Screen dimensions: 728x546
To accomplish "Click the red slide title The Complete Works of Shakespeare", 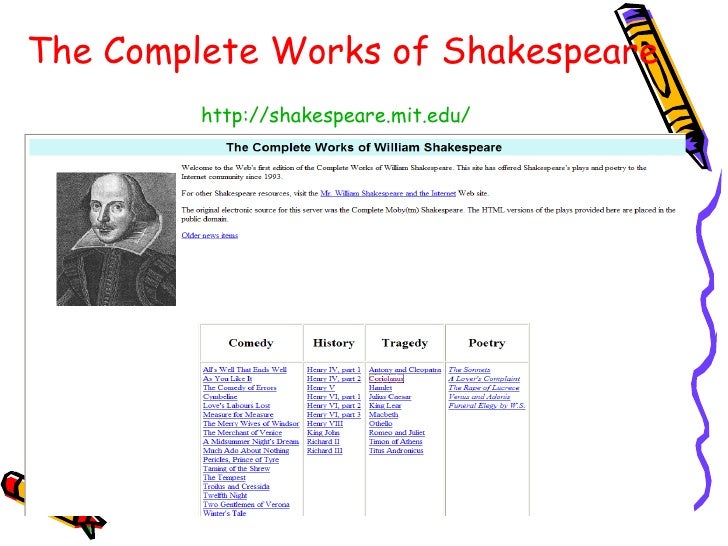I will point(343,51).
